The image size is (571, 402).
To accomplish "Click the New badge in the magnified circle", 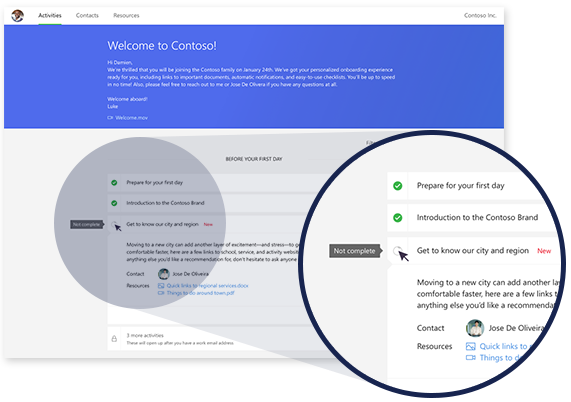I will coord(544,251).
